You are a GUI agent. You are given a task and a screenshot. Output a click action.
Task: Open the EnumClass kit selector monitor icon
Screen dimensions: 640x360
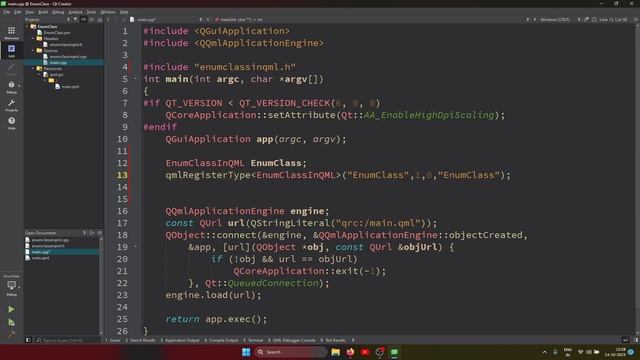click(11, 285)
